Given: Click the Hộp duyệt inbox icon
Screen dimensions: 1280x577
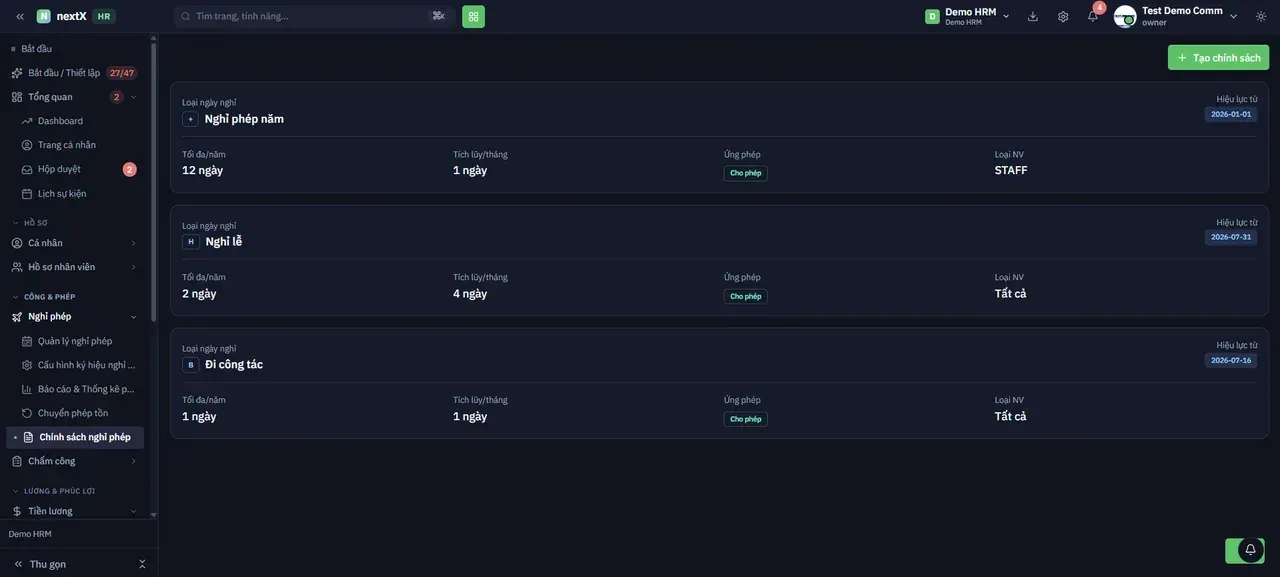Looking at the screenshot, I should click(x=27, y=169).
